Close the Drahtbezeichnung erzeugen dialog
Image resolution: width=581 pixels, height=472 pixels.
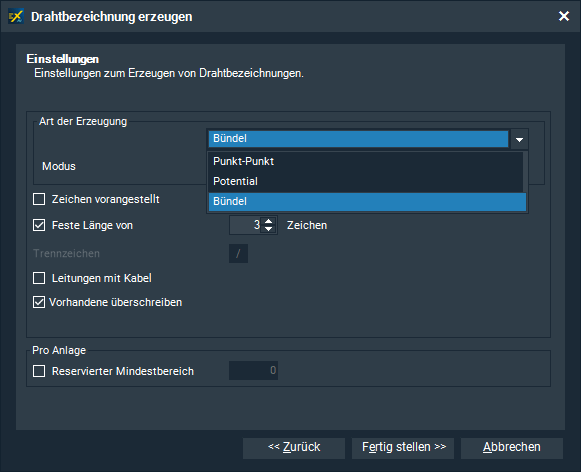pos(564,16)
